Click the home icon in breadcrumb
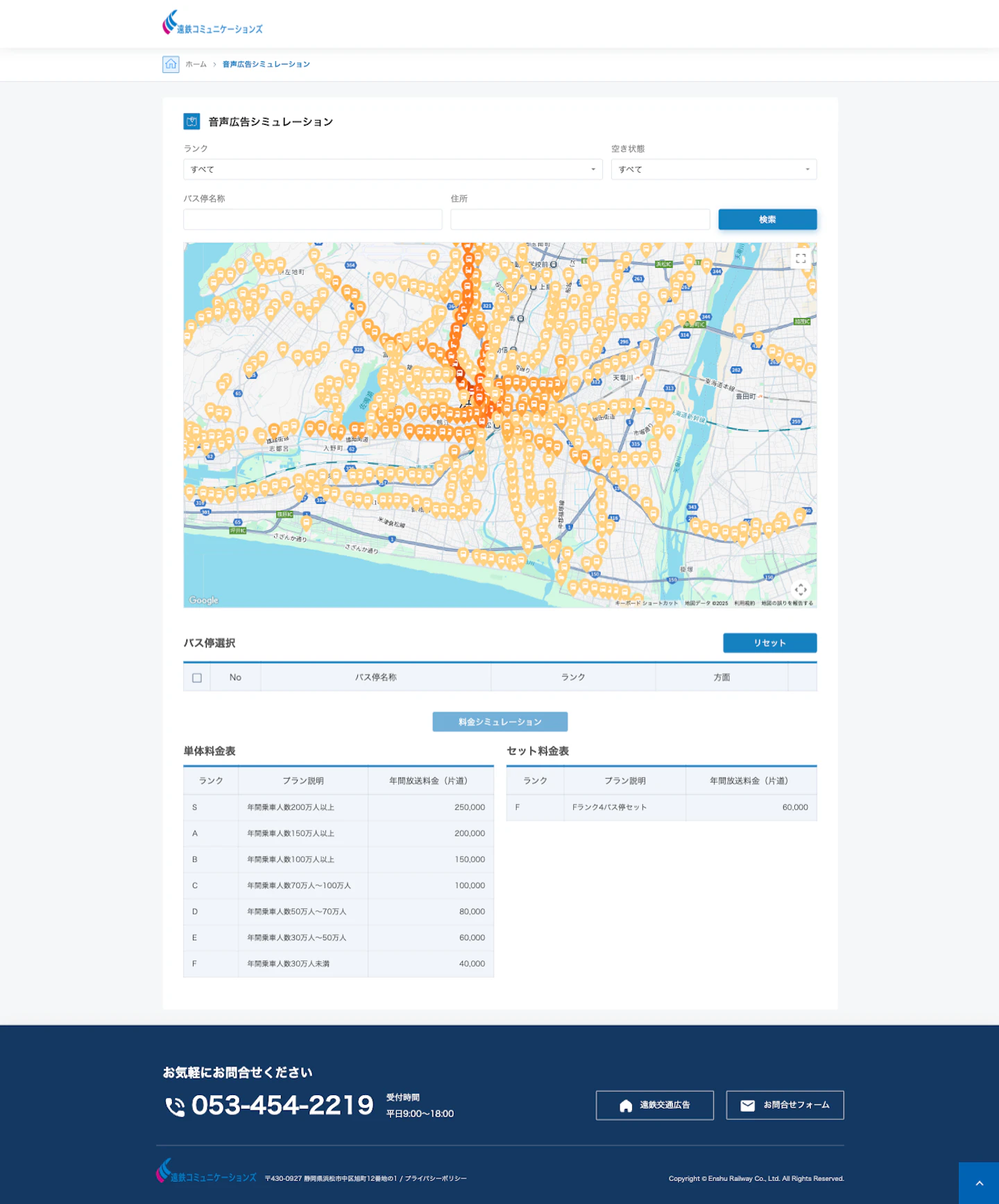The width and height of the screenshot is (999, 1204). point(171,64)
